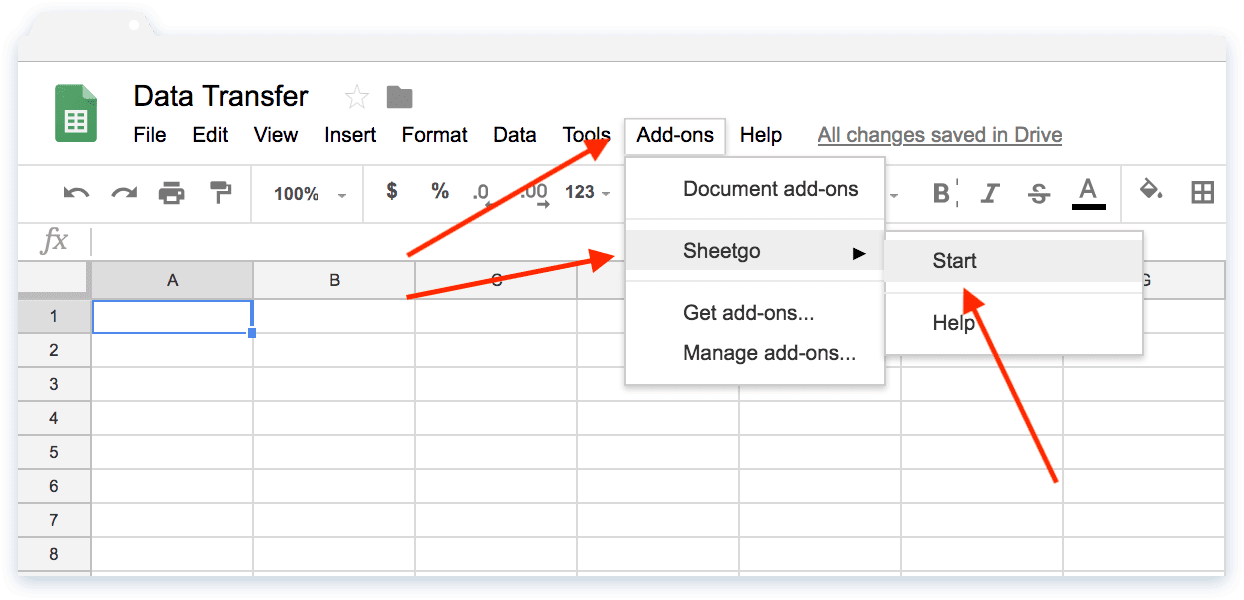Select row 2 header
The image size is (1244, 600).
click(54, 350)
